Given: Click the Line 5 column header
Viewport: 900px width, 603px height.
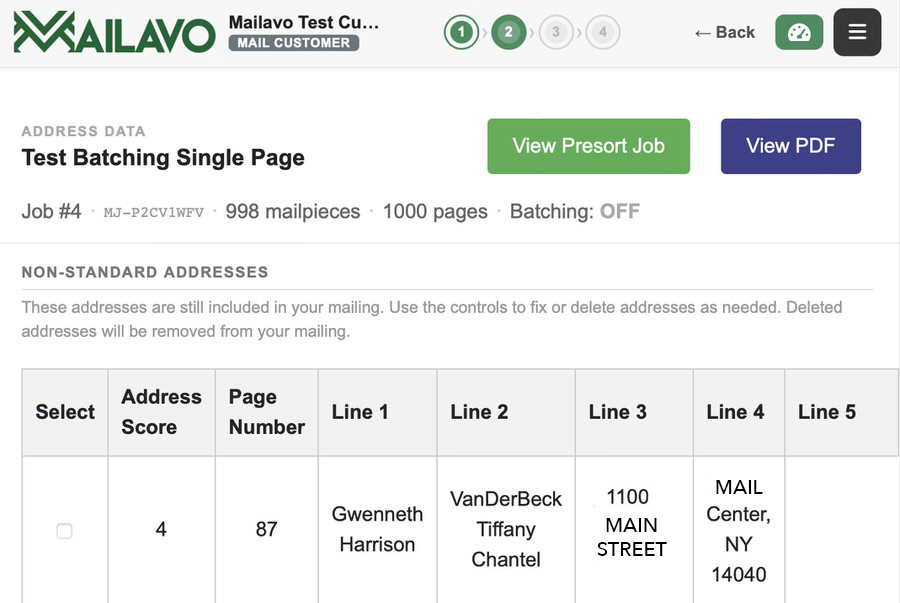Looking at the screenshot, I should click(x=841, y=412).
